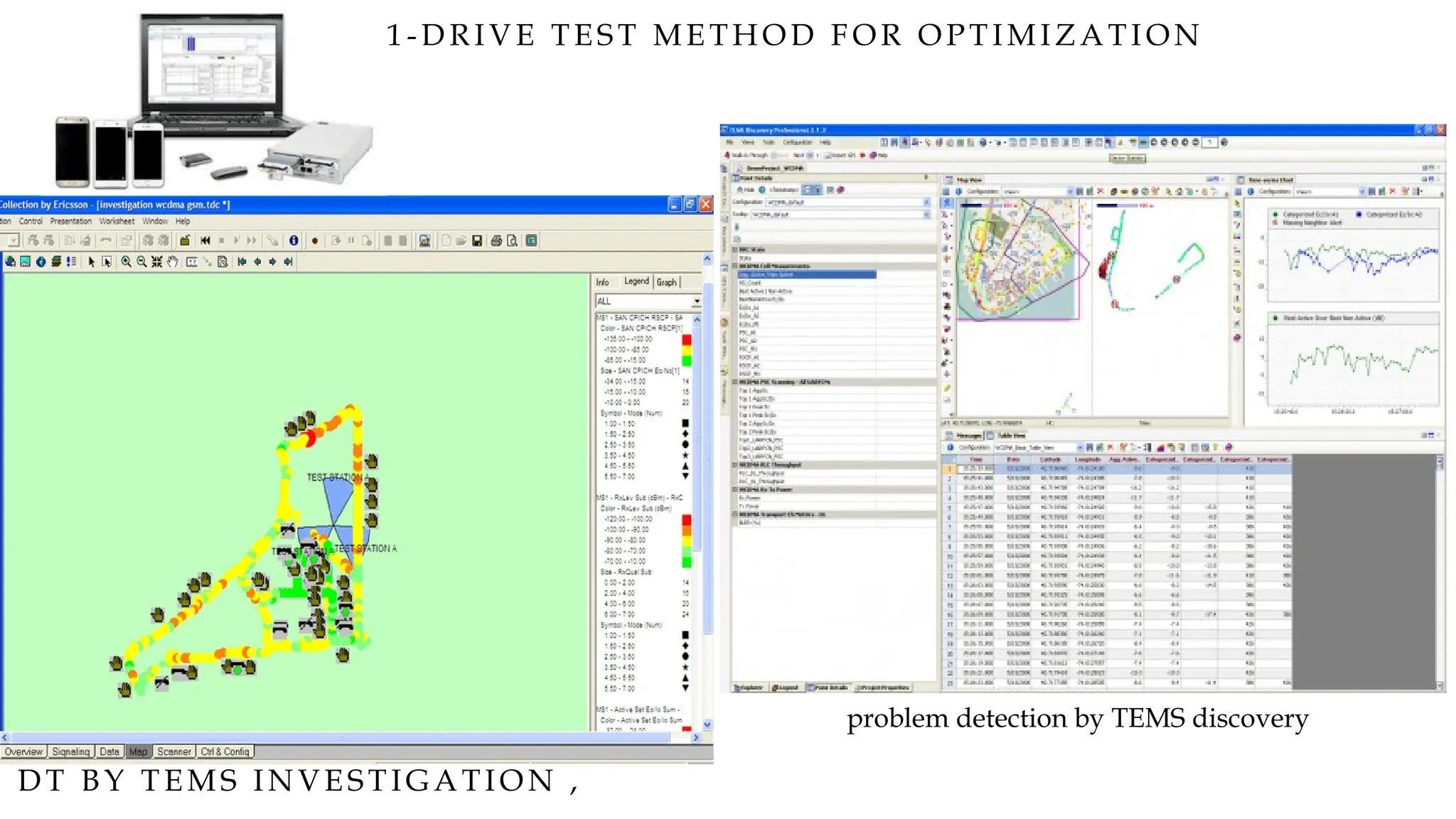
Task: Select the Messages tab in TEMS Discovery
Action: pos(964,435)
